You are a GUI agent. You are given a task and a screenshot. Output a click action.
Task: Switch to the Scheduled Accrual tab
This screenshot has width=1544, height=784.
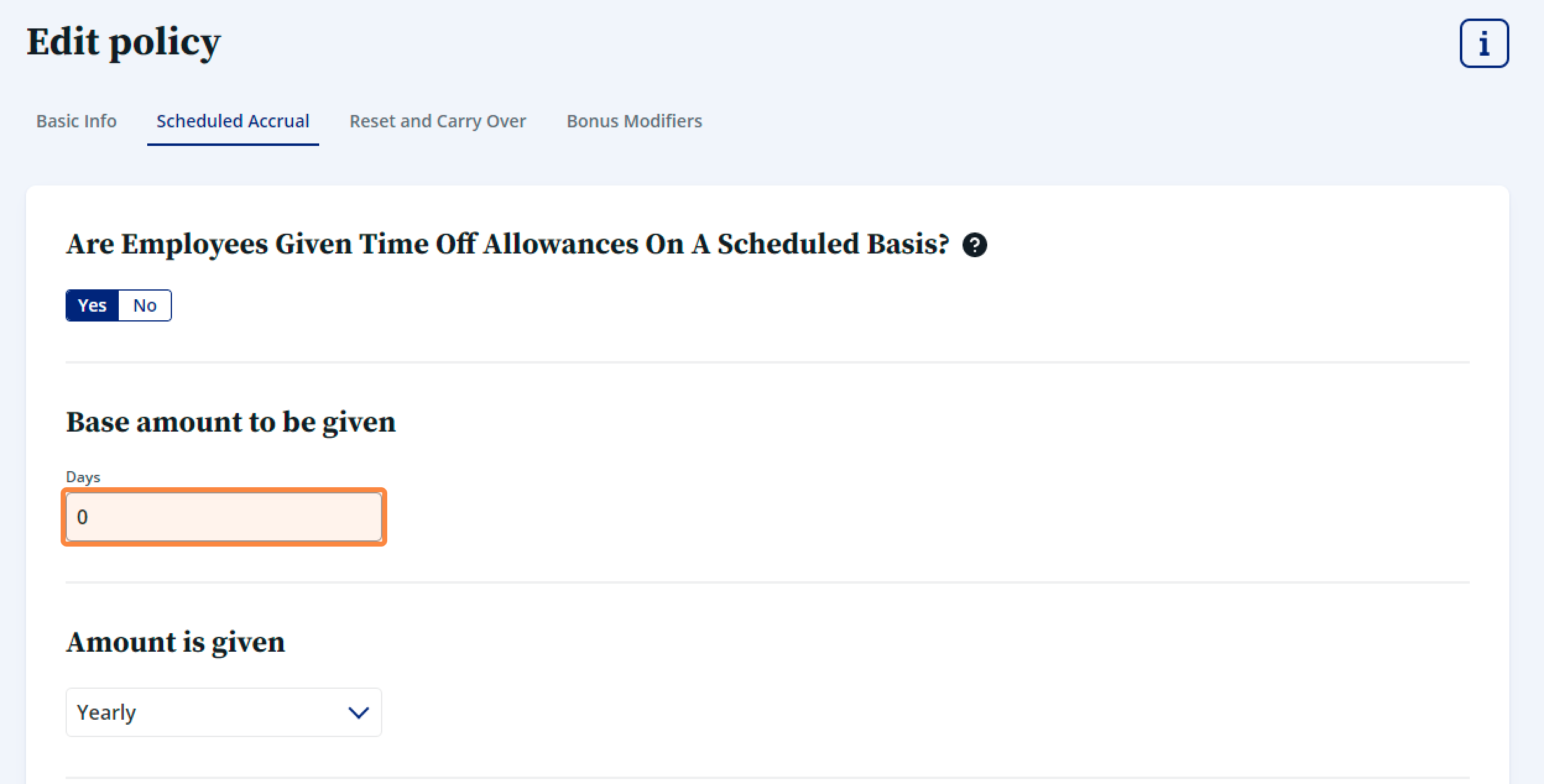click(233, 121)
